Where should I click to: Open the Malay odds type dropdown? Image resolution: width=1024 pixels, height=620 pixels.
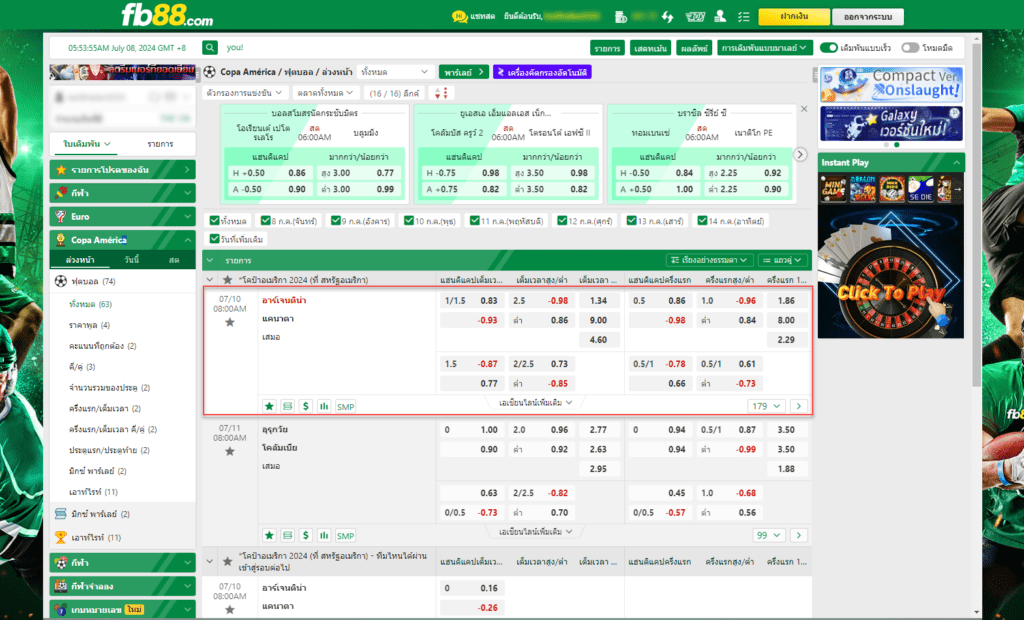coord(765,48)
